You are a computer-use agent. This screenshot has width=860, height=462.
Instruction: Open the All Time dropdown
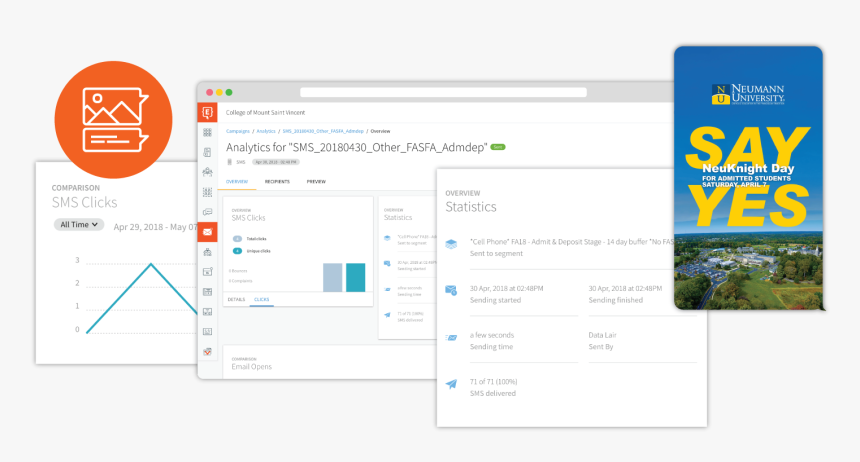tap(80, 225)
